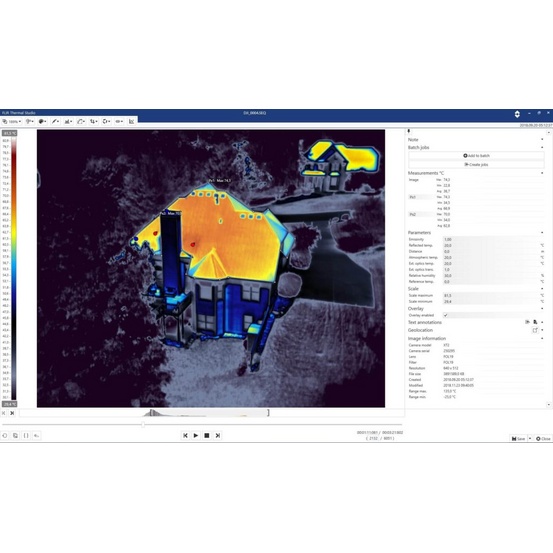This screenshot has width=553, height=553.
Task: Click the thermal color scale bar
Action: point(13,268)
